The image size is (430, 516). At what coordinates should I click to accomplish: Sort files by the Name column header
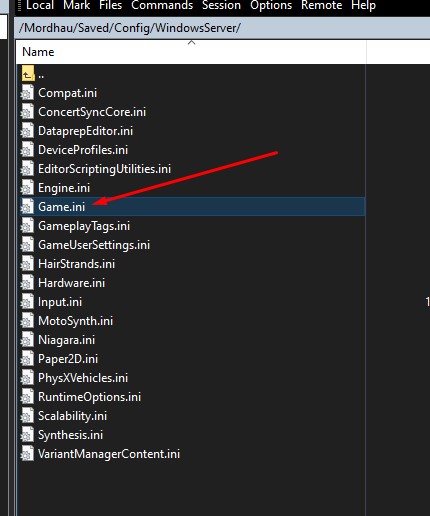click(191, 52)
